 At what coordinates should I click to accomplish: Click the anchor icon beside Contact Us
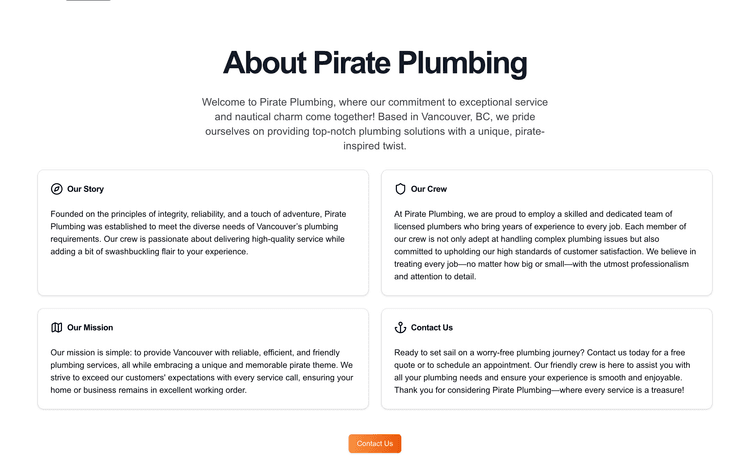(x=400, y=327)
